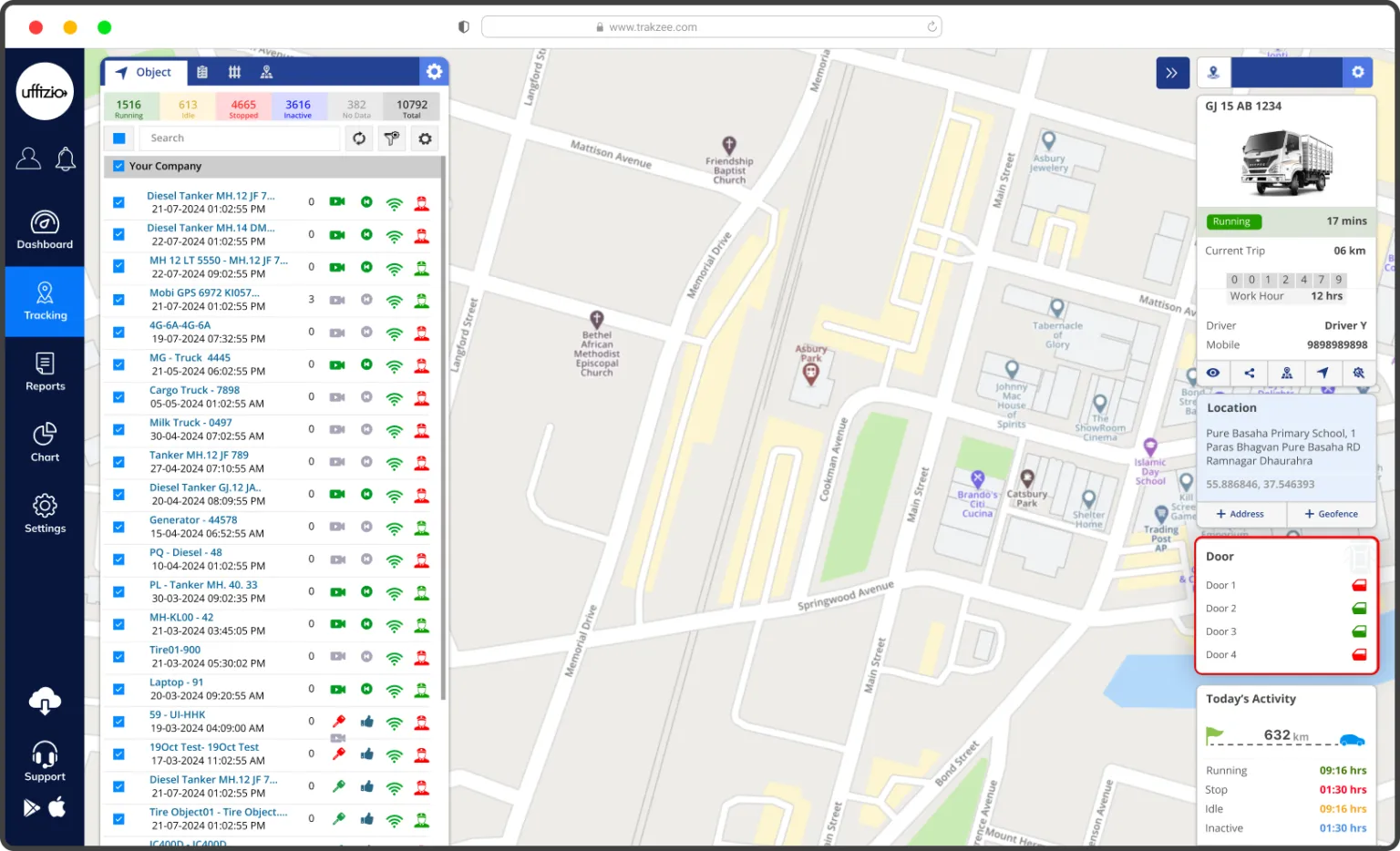
Task: Uncheck the Milk Truck - 0497 checkbox
Action: [x=118, y=429]
